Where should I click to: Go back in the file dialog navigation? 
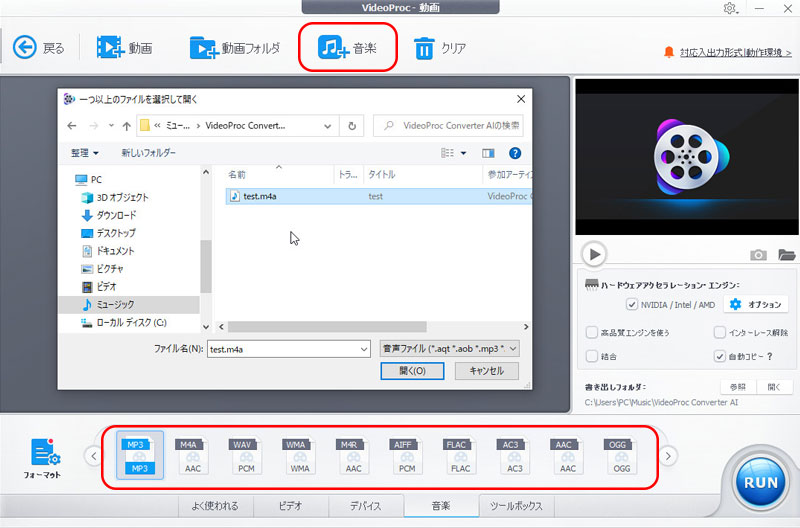click(72, 125)
